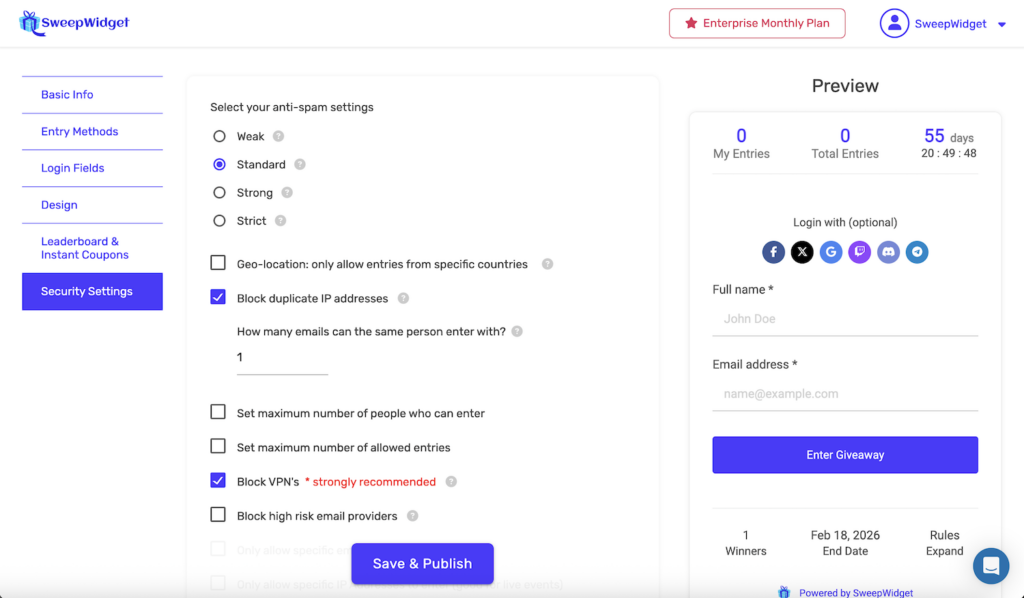Select the Discord login icon

pyautogui.click(x=888, y=252)
